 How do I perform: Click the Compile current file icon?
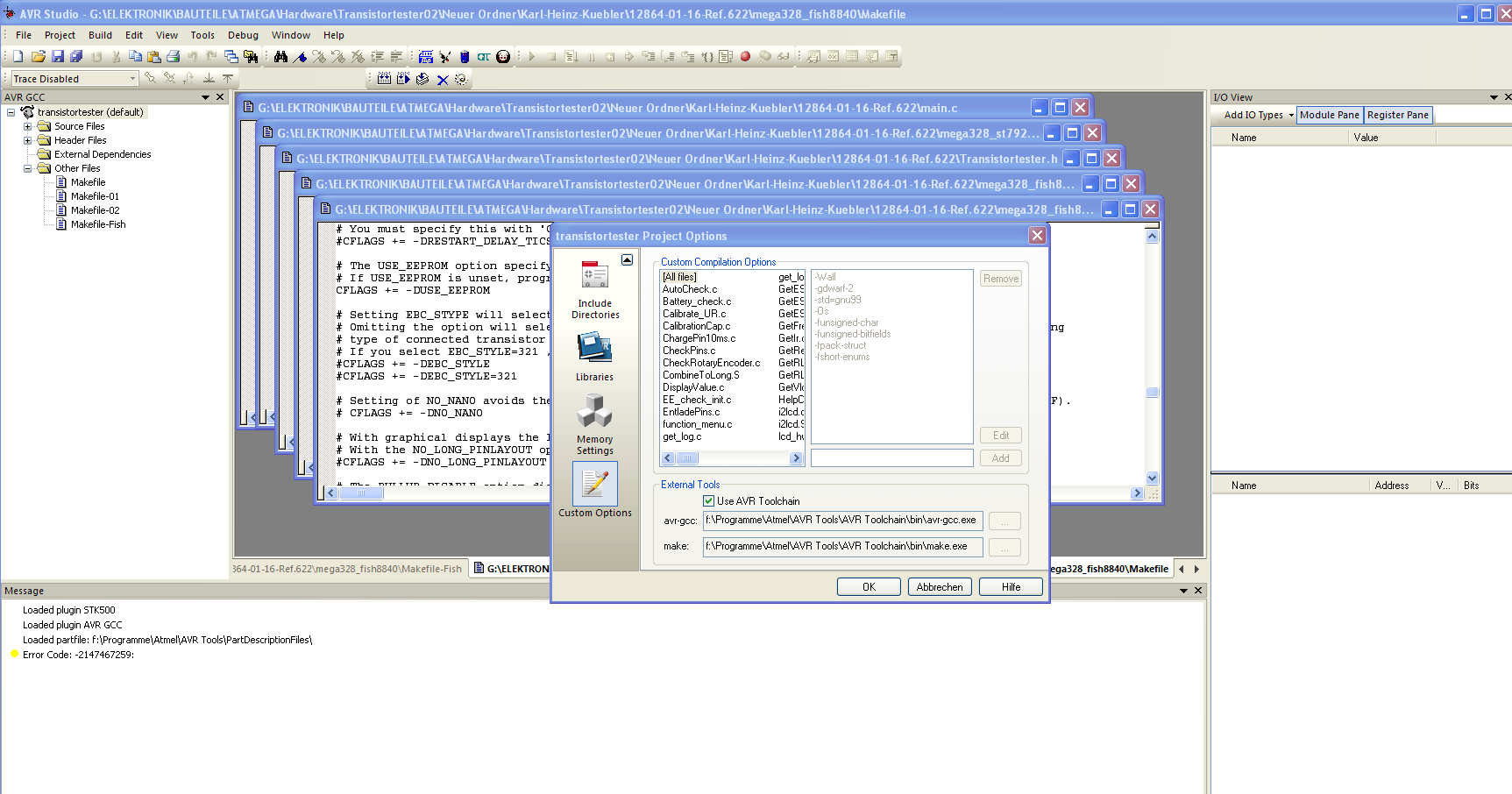pyautogui.click(x=422, y=79)
